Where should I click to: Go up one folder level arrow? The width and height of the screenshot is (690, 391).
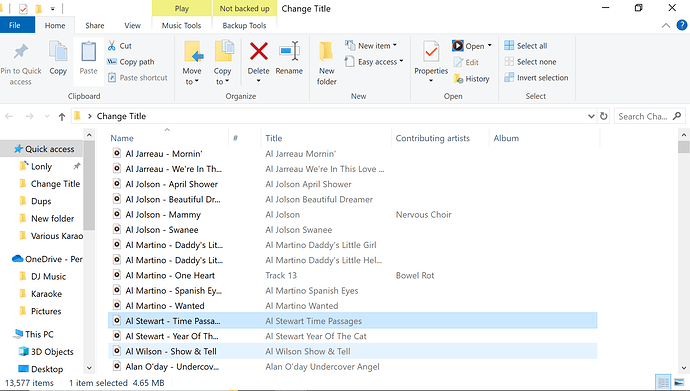coord(62,117)
